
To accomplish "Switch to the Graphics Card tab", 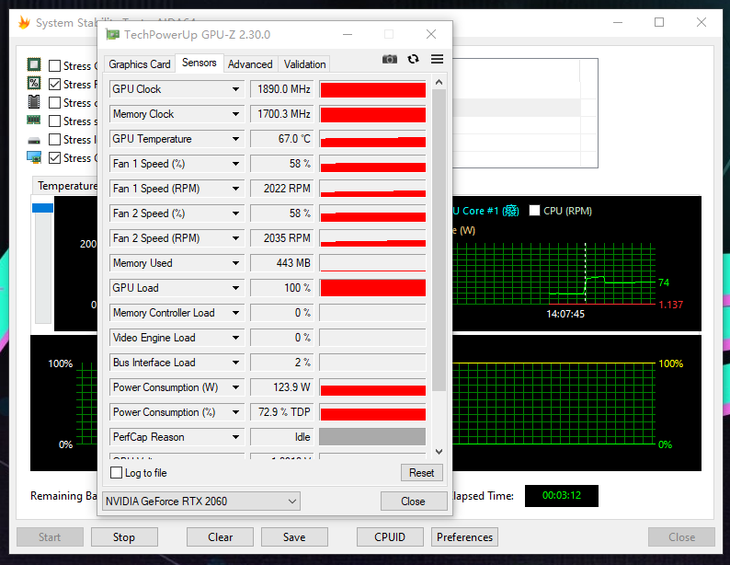I will pyautogui.click(x=140, y=64).
